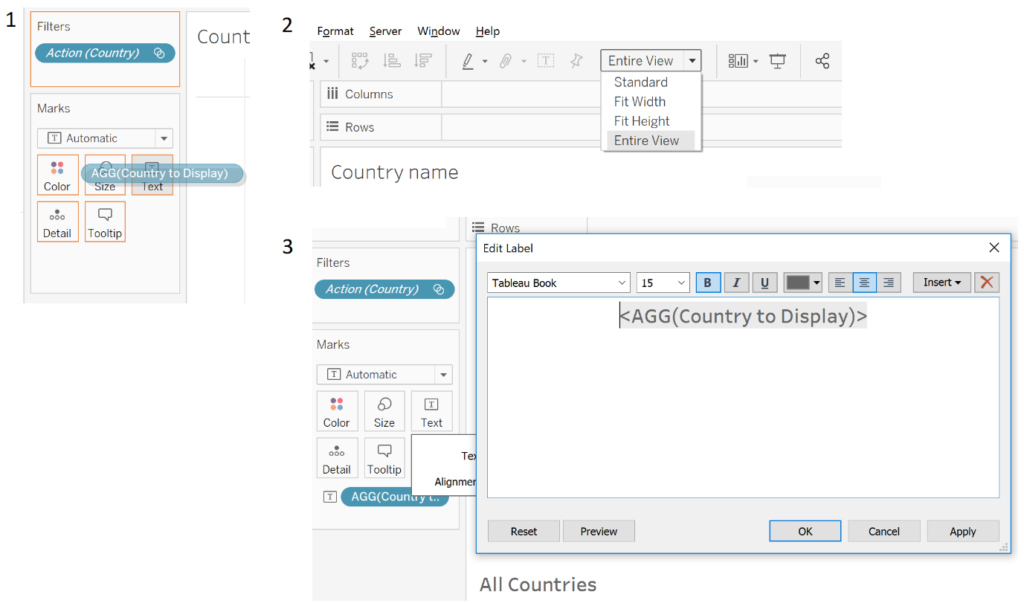This screenshot has width=1024, height=603.
Task: Toggle underline formatting in Edit Label
Action: click(764, 283)
